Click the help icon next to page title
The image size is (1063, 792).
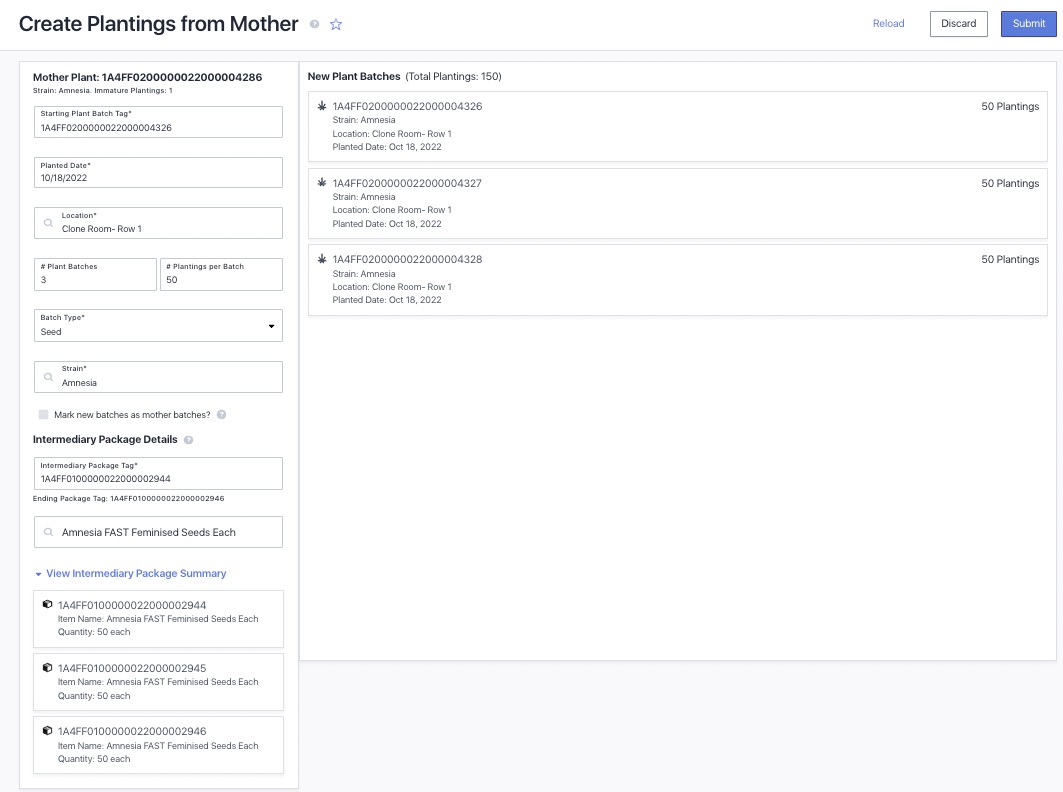point(315,24)
